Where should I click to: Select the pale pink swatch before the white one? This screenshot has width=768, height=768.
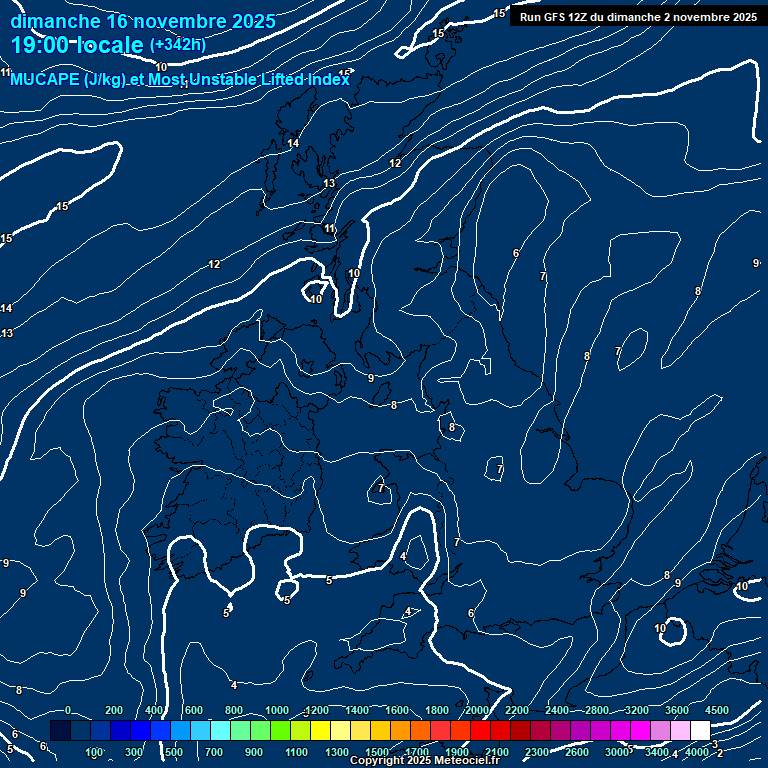680,730
